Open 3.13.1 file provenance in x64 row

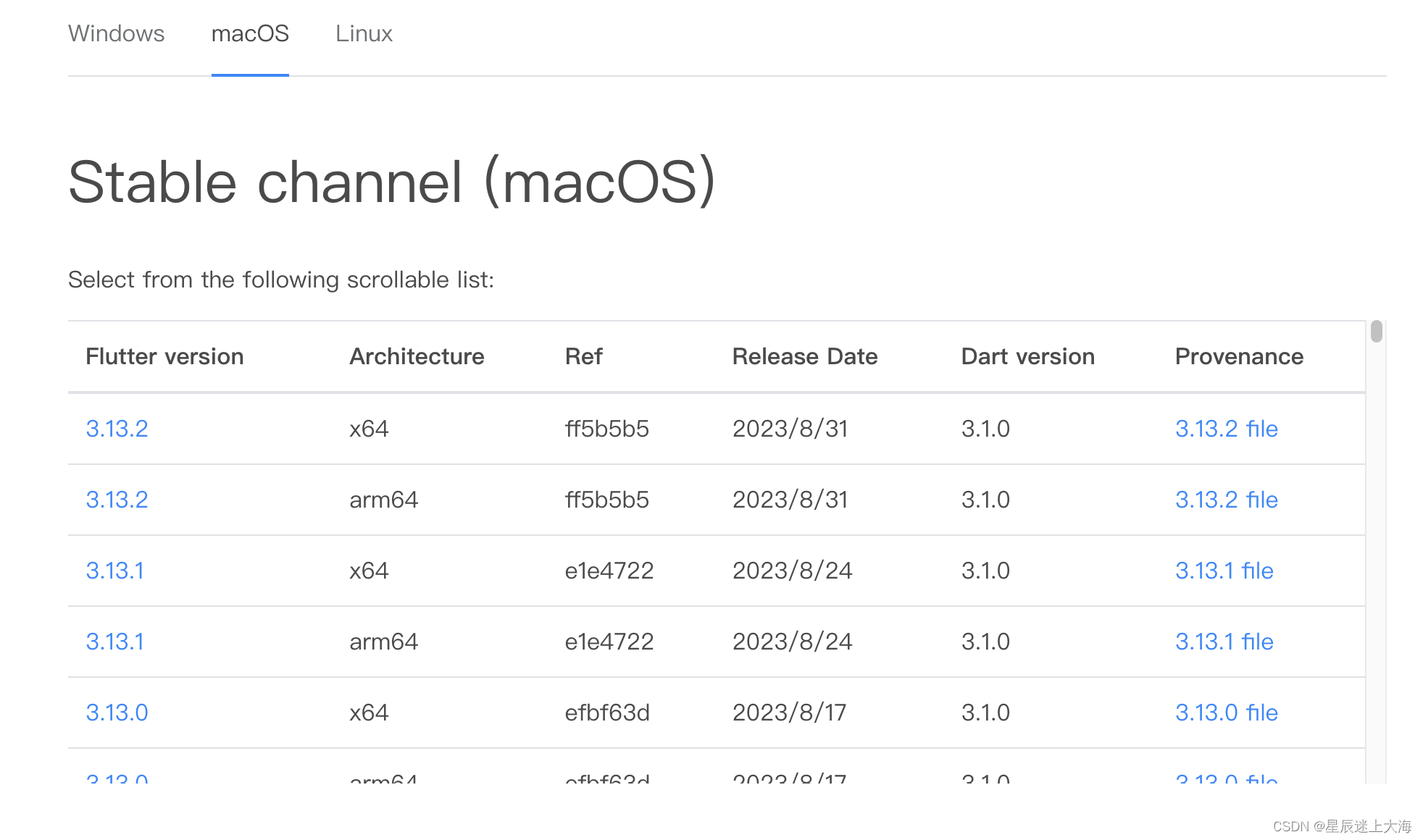coord(1224,571)
